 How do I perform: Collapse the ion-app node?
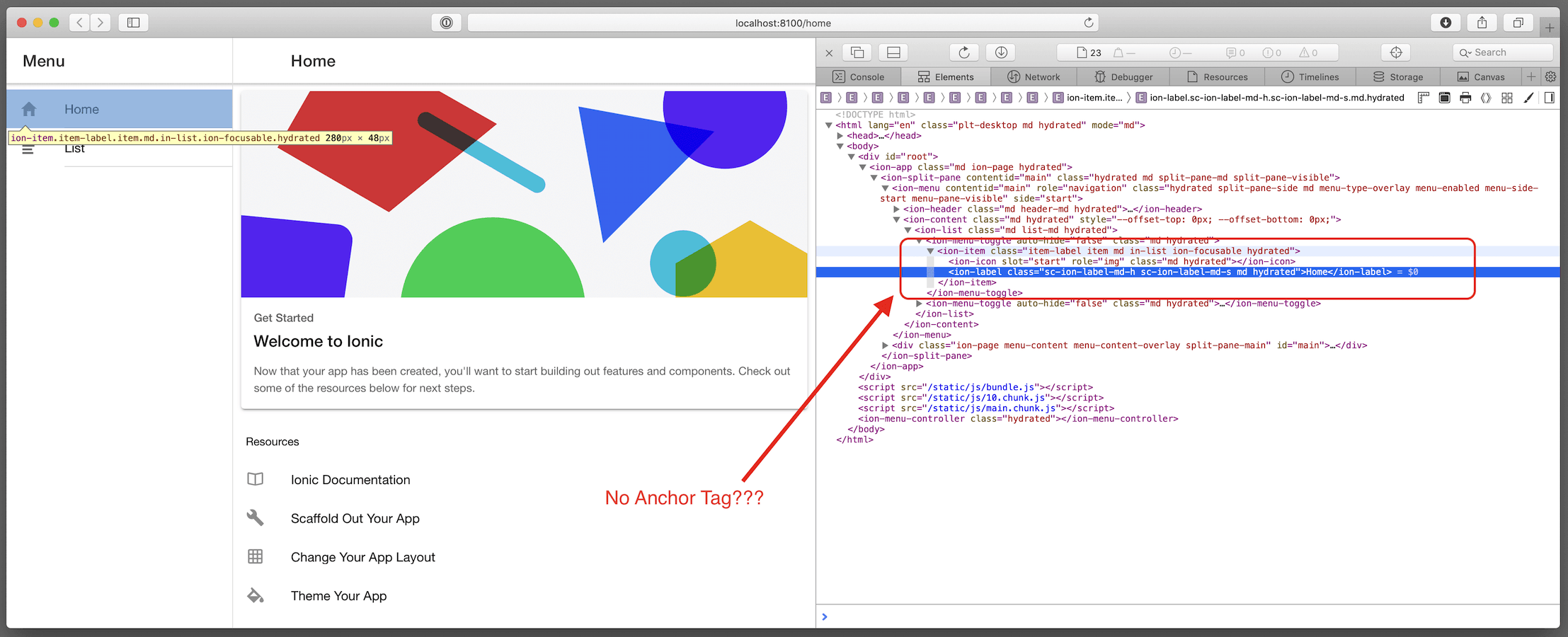coord(863,167)
